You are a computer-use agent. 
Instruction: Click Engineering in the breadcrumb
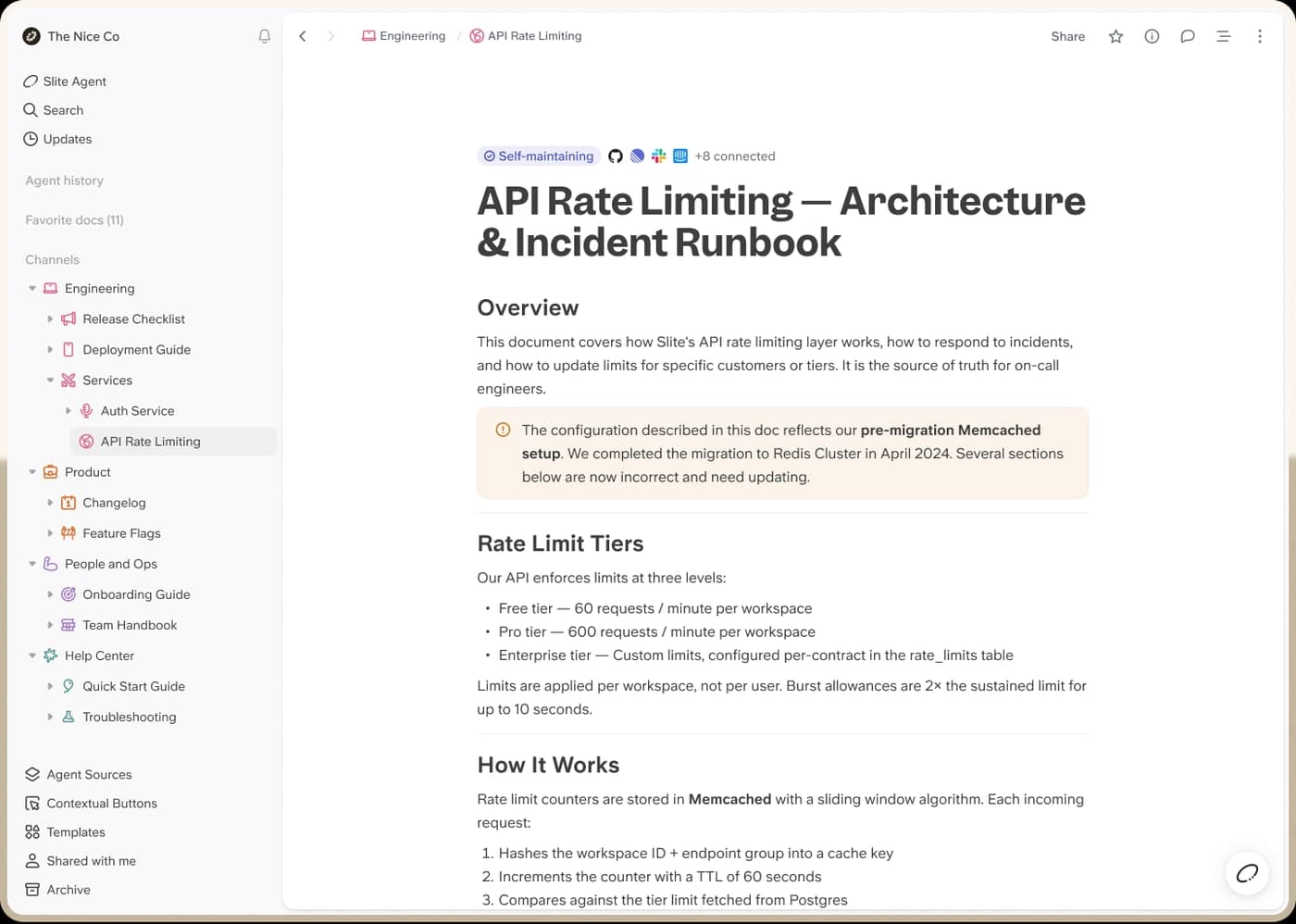click(404, 35)
